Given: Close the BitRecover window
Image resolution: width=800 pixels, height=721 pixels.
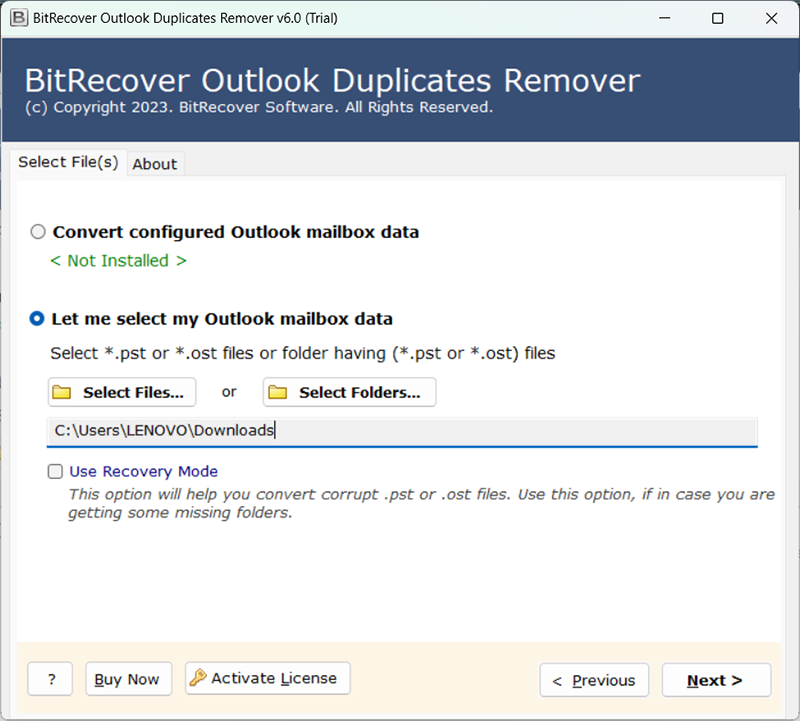Looking at the screenshot, I should pos(771,18).
